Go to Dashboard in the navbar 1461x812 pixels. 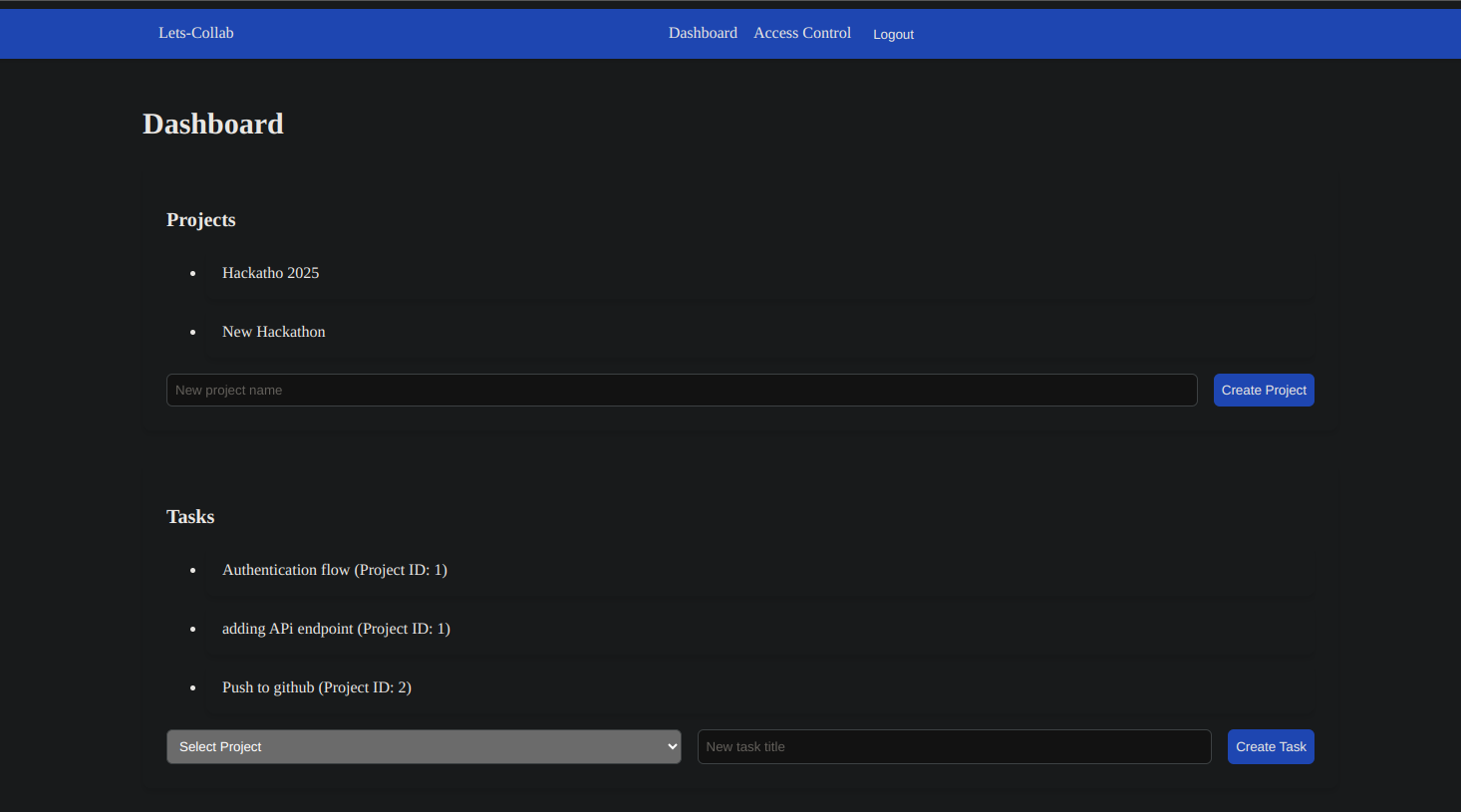[703, 33]
